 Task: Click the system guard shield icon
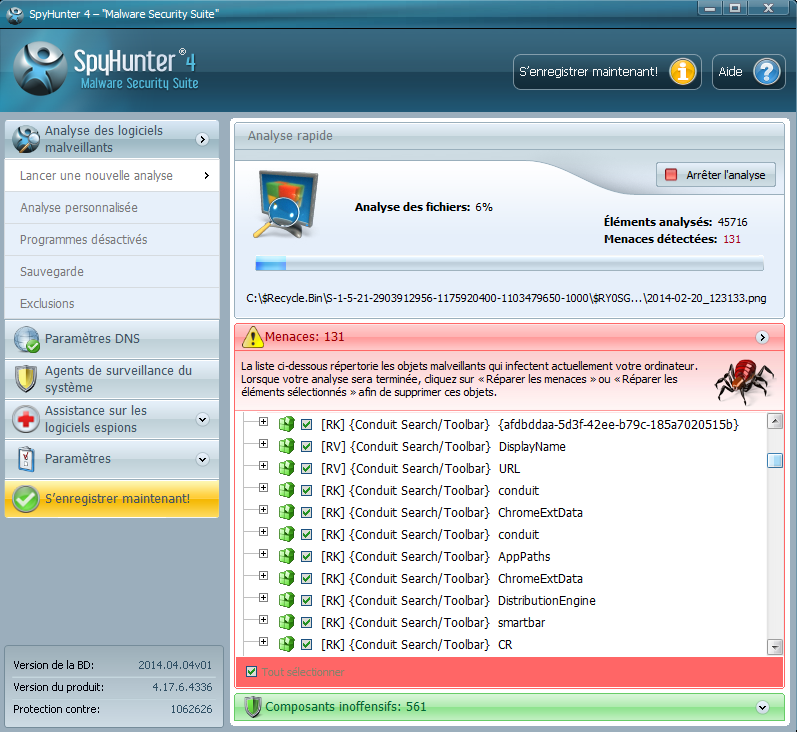click(27, 379)
